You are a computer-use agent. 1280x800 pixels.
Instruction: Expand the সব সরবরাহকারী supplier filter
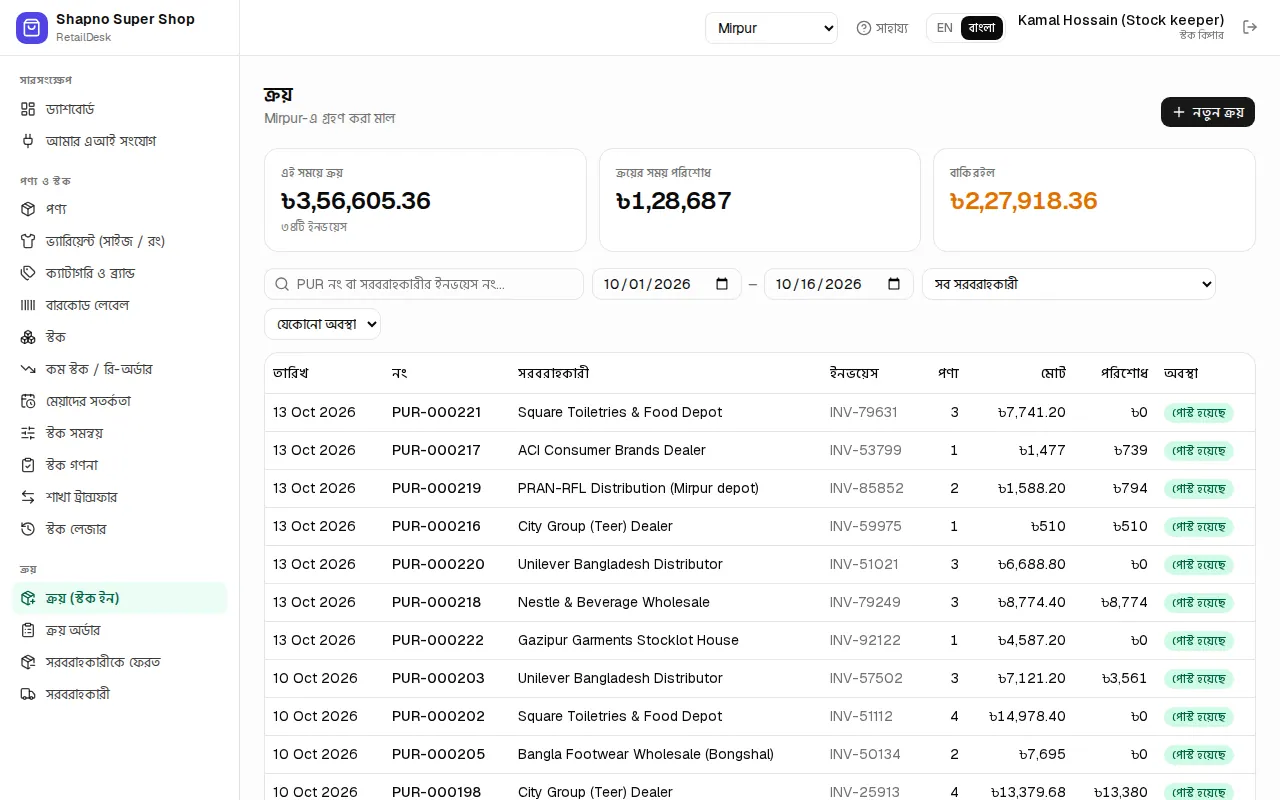click(1069, 284)
